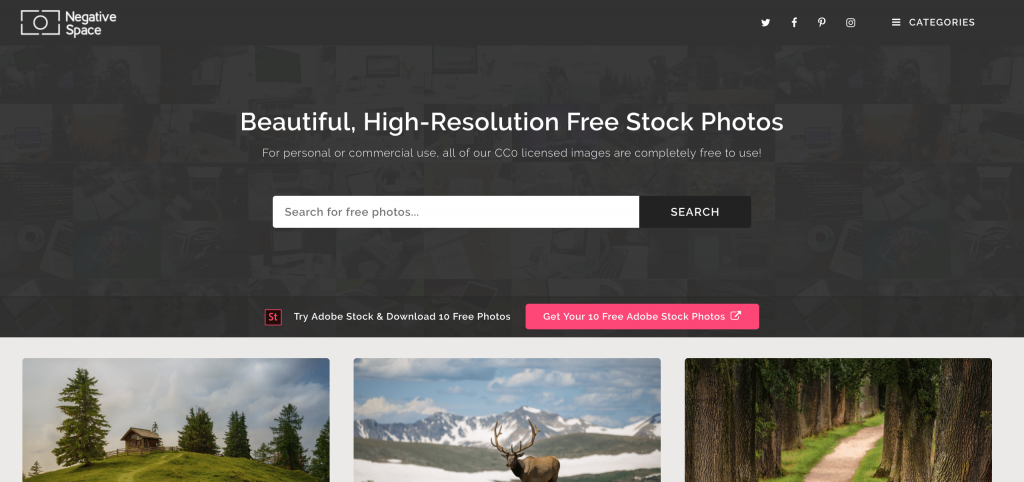Image resolution: width=1024 pixels, height=482 pixels.
Task: Get Your 10 Free Adobe Stock Photos
Action: pos(642,317)
